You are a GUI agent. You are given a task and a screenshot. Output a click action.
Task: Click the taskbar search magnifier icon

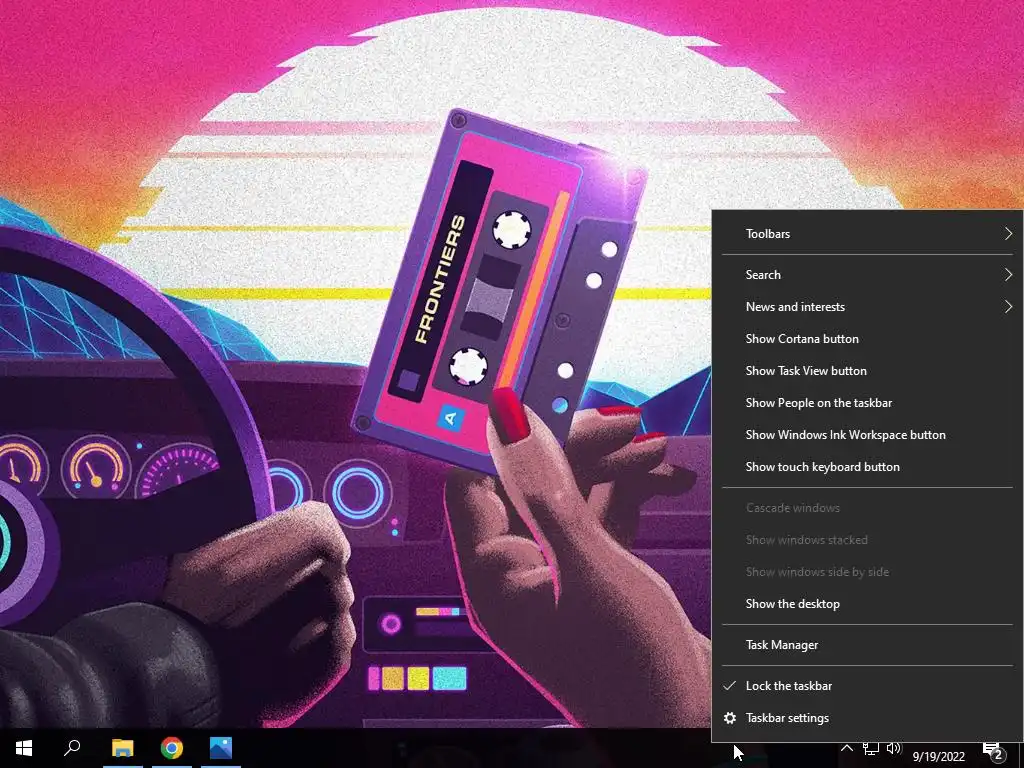tap(72, 747)
